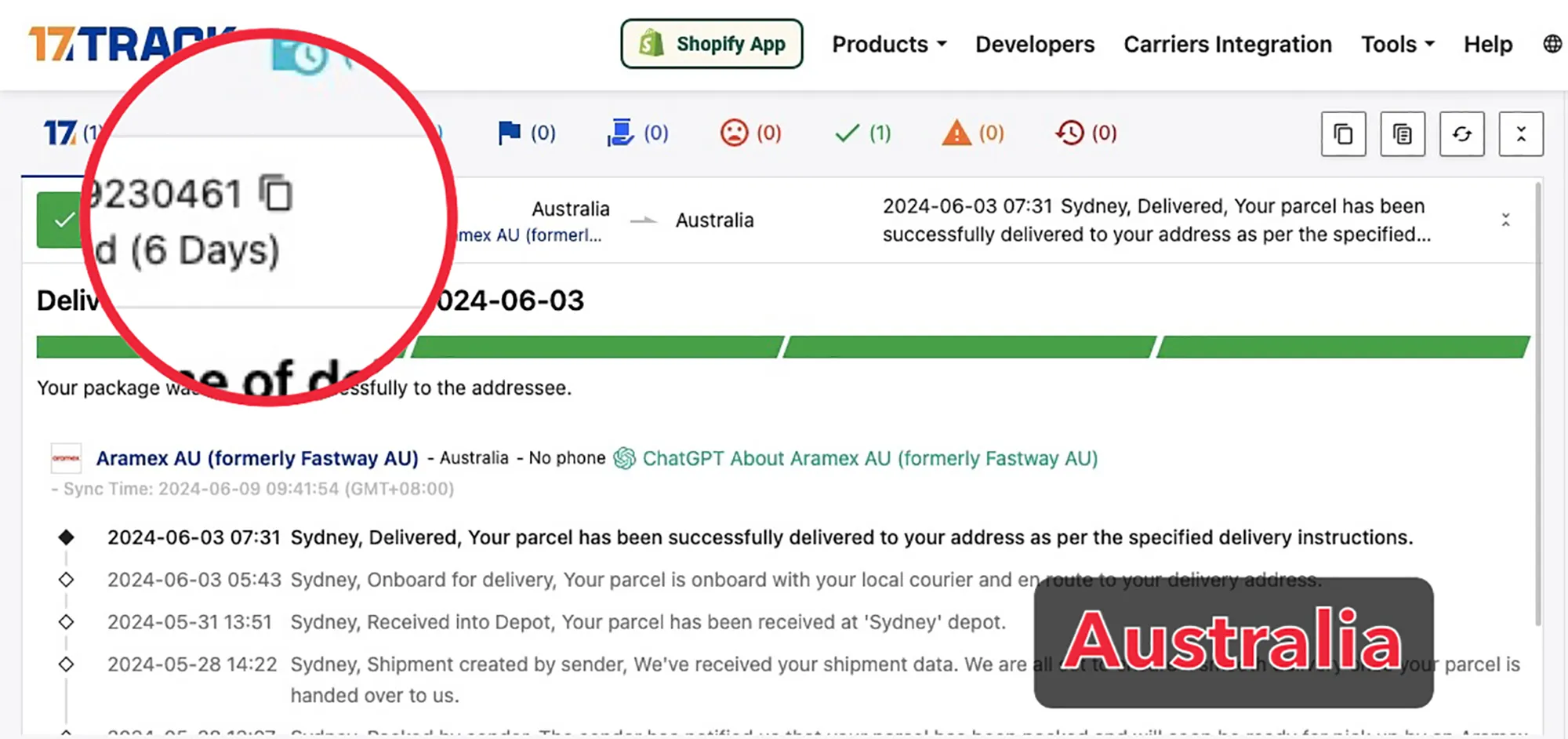The image size is (1568, 739).
Task: Click the latest status summary in header row
Action: (1156, 220)
